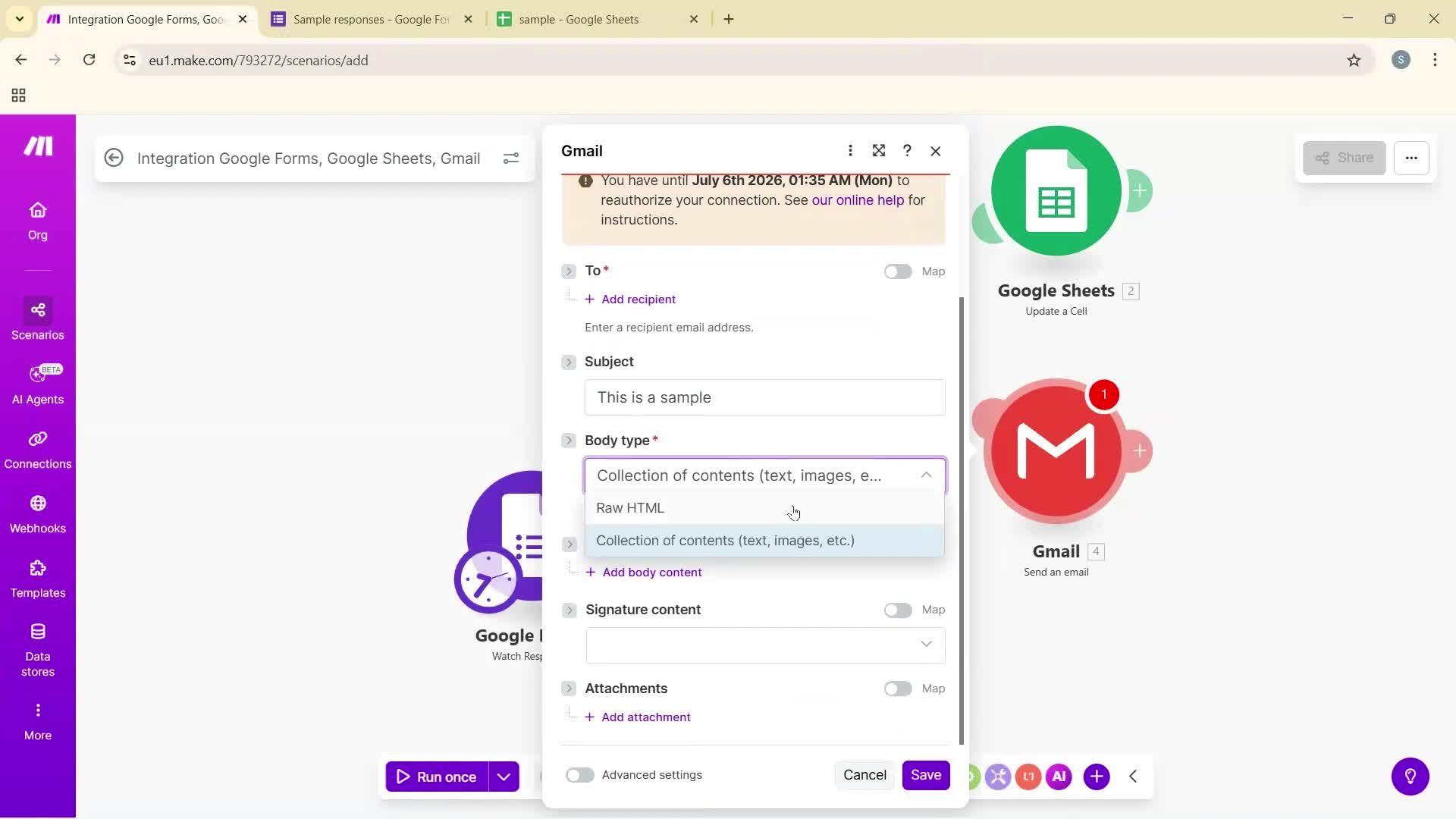Click the AI icon in the bottom toolbar
1456x819 pixels.
[1059, 776]
